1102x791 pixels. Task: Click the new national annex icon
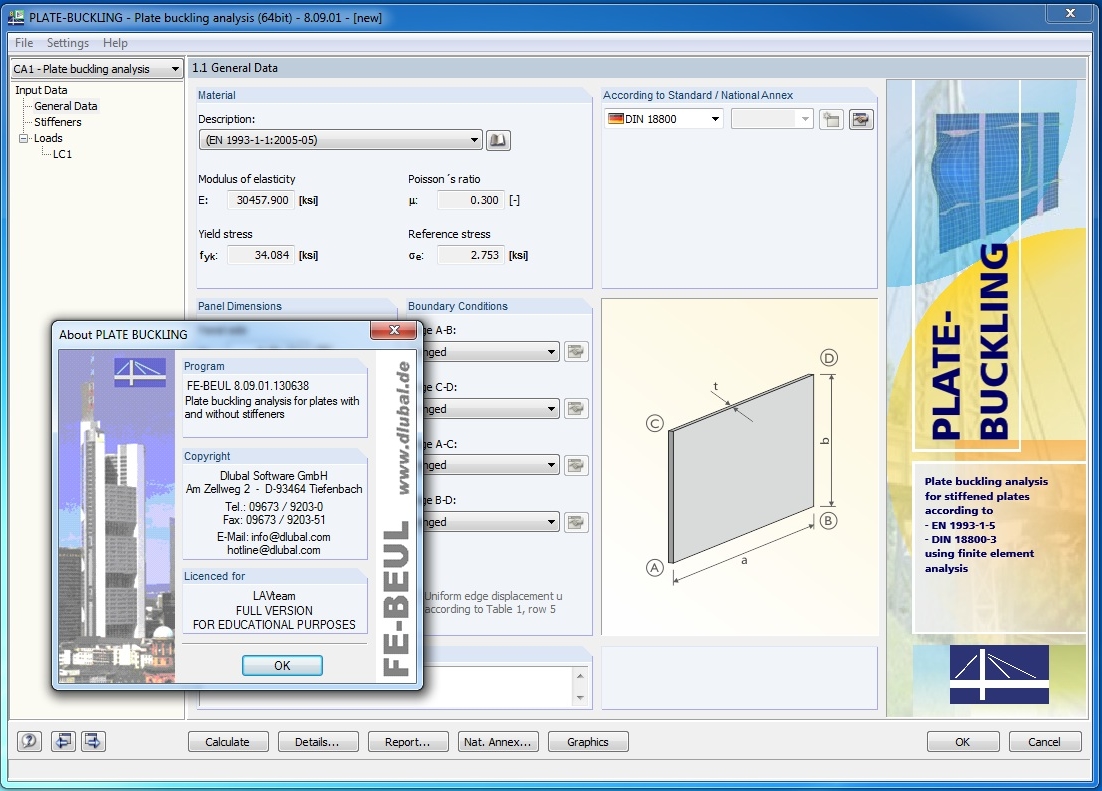(x=831, y=119)
